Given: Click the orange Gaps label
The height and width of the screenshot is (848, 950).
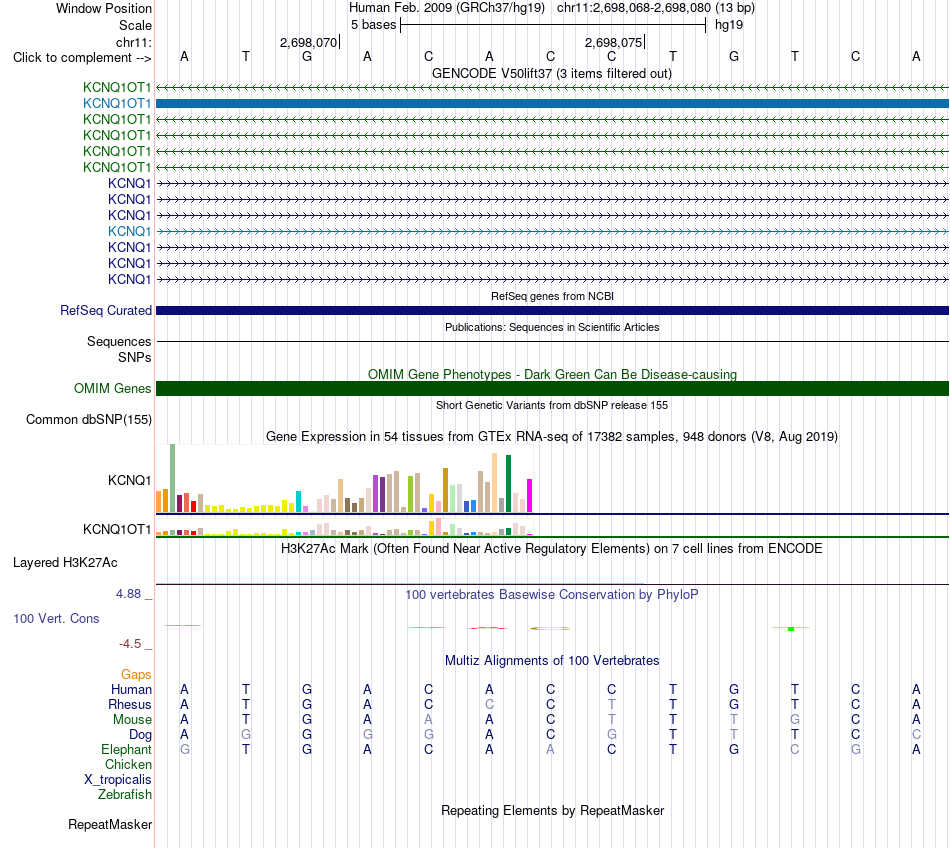Looking at the screenshot, I should 136,674.
